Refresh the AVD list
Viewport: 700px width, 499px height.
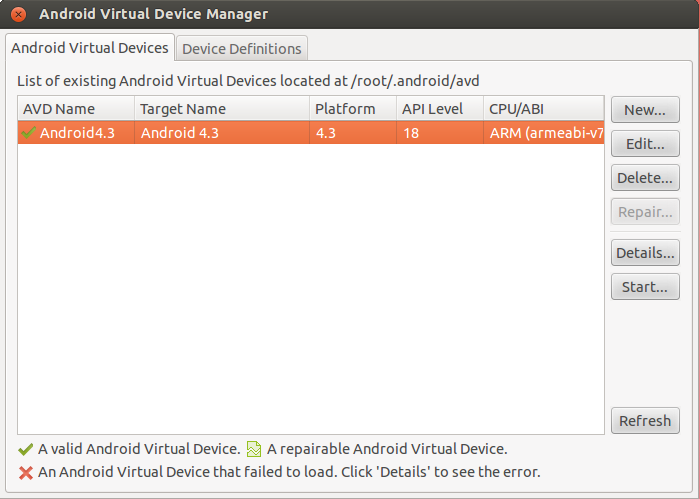[645, 421]
